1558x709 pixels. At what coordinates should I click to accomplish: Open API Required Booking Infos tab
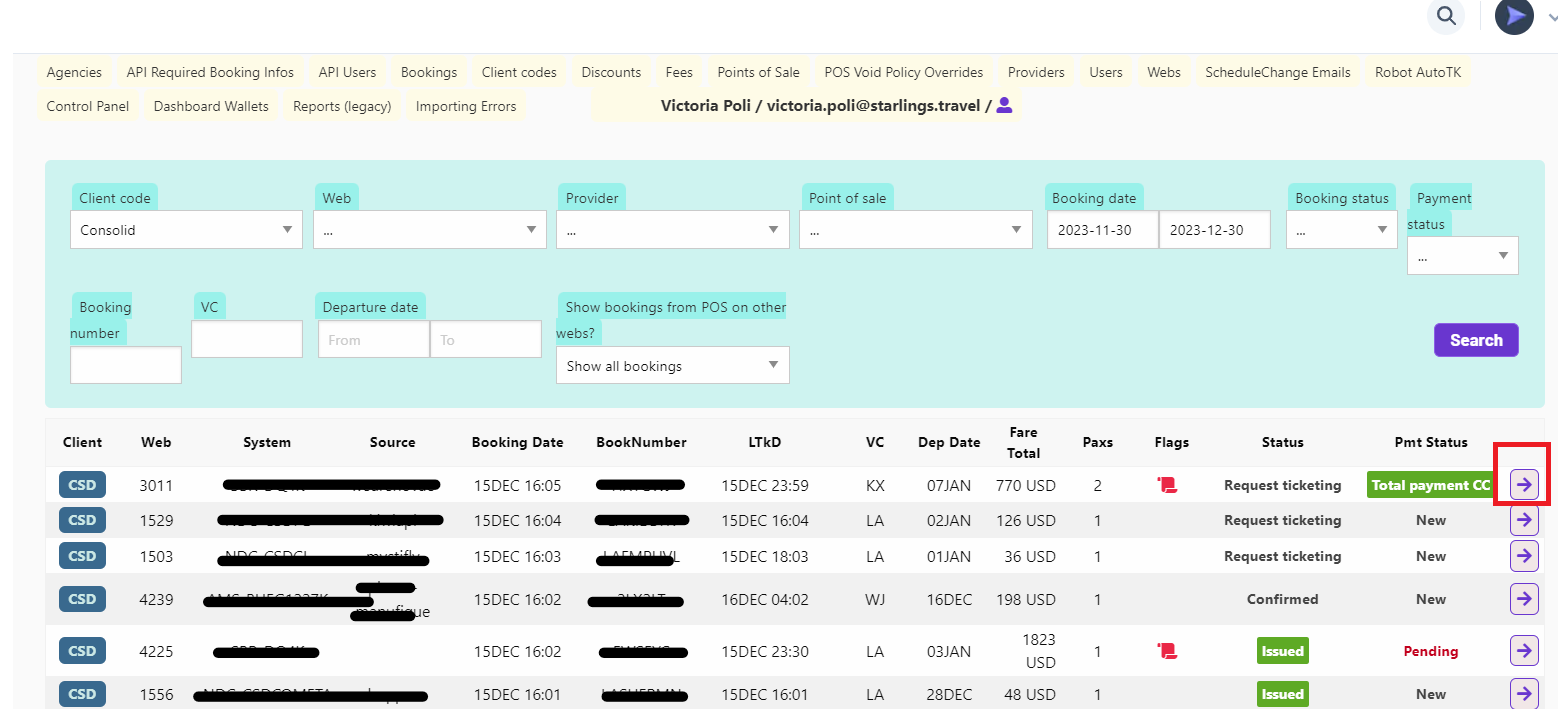point(210,72)
